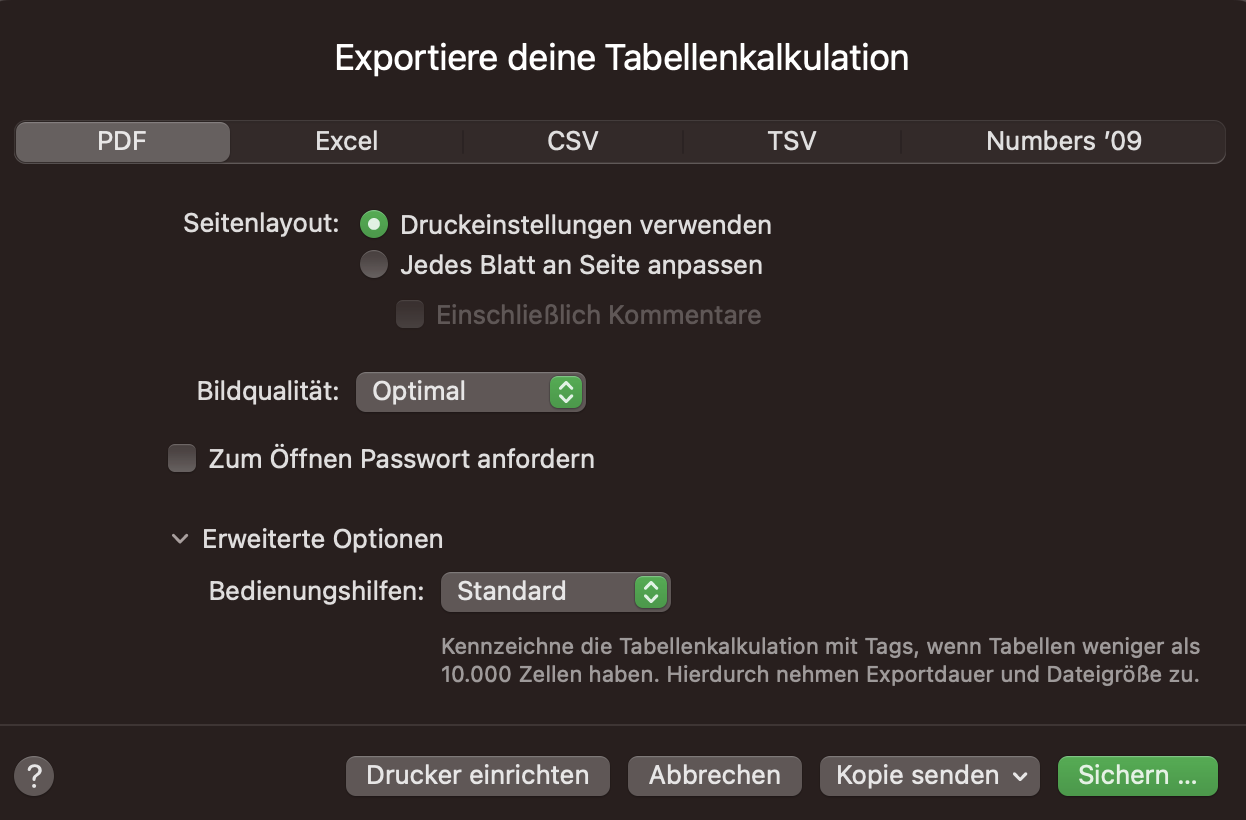Select the TSV export tab
This screenshot has width=1246, height=820.
tap(792, 142)
